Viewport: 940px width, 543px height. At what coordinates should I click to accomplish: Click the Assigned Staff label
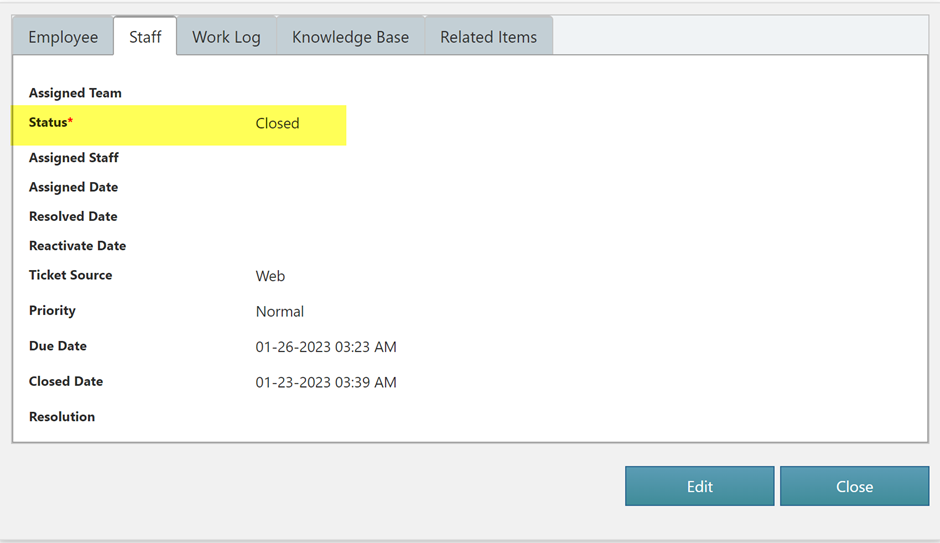73,158
